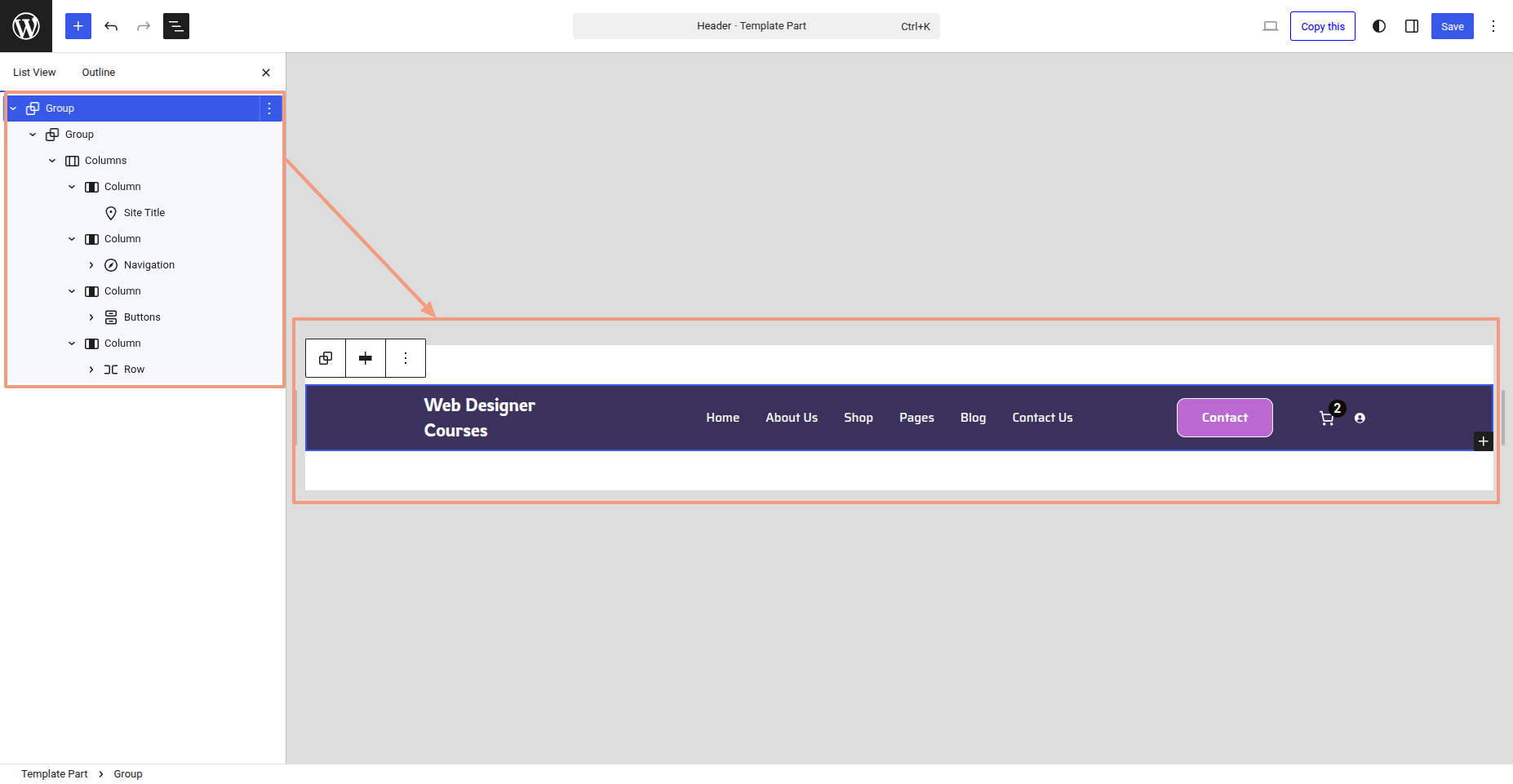Open the block inserter plus button
Screen dimensions: 1513x784
coord(78,26)
